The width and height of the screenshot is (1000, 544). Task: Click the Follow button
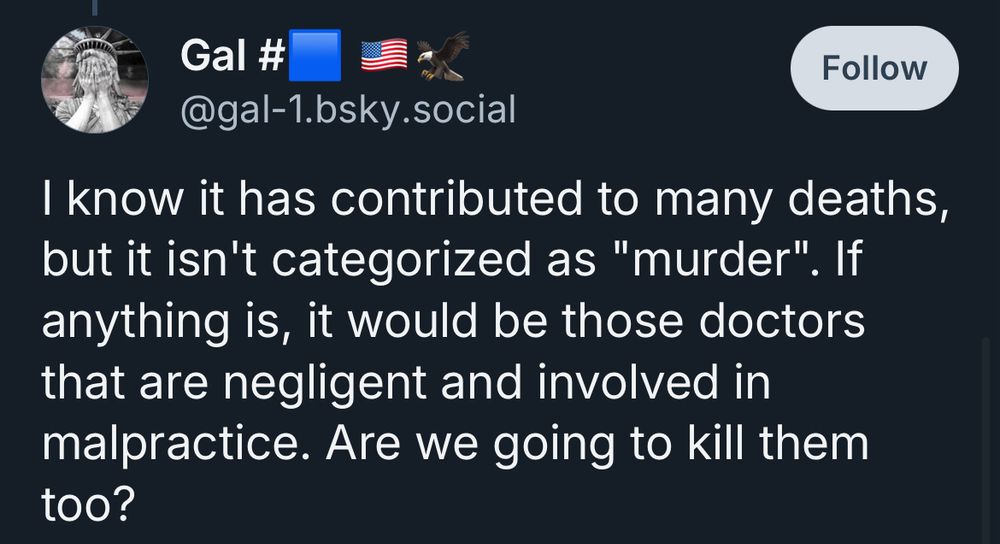pos(874,68)
